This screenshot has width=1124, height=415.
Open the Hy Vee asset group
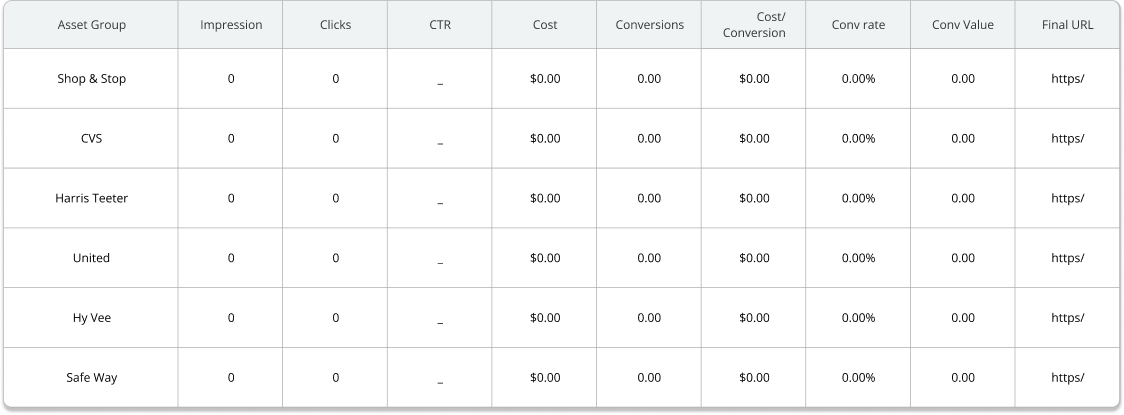pyautogui.click(x=91, y=318)
